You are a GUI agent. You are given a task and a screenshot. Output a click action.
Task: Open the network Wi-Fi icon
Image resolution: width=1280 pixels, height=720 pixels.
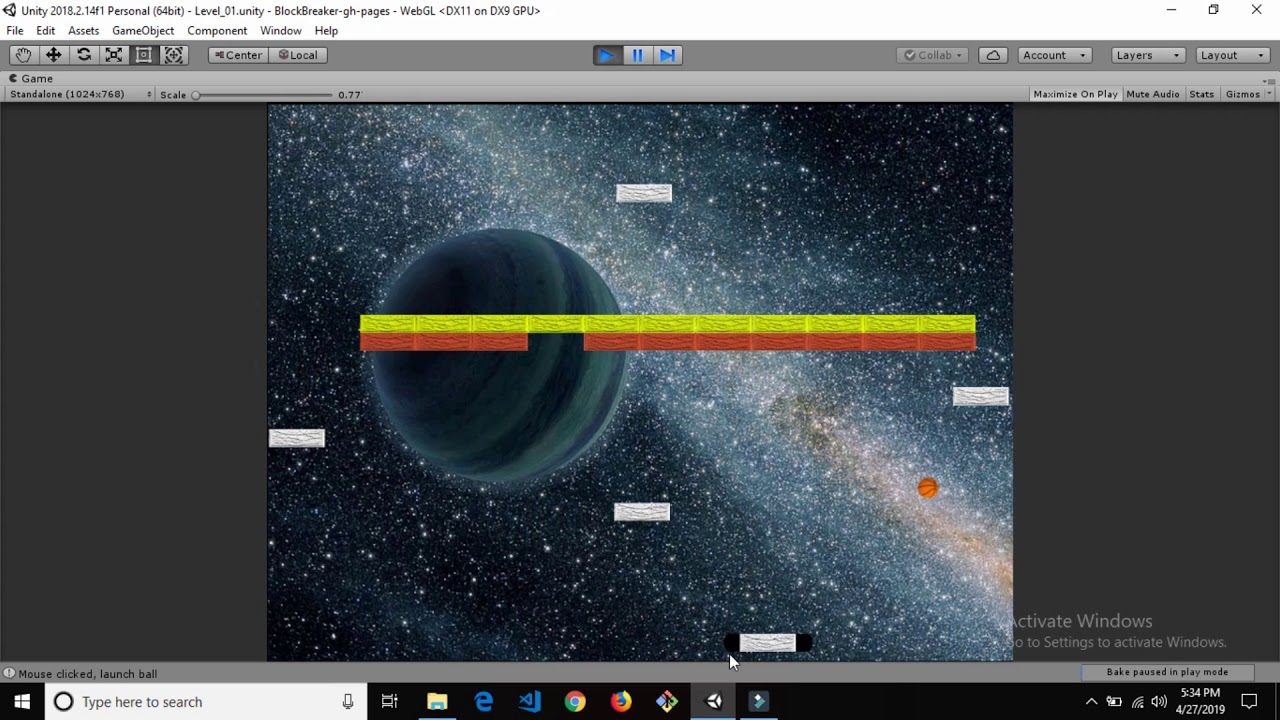coord(1138,702)
